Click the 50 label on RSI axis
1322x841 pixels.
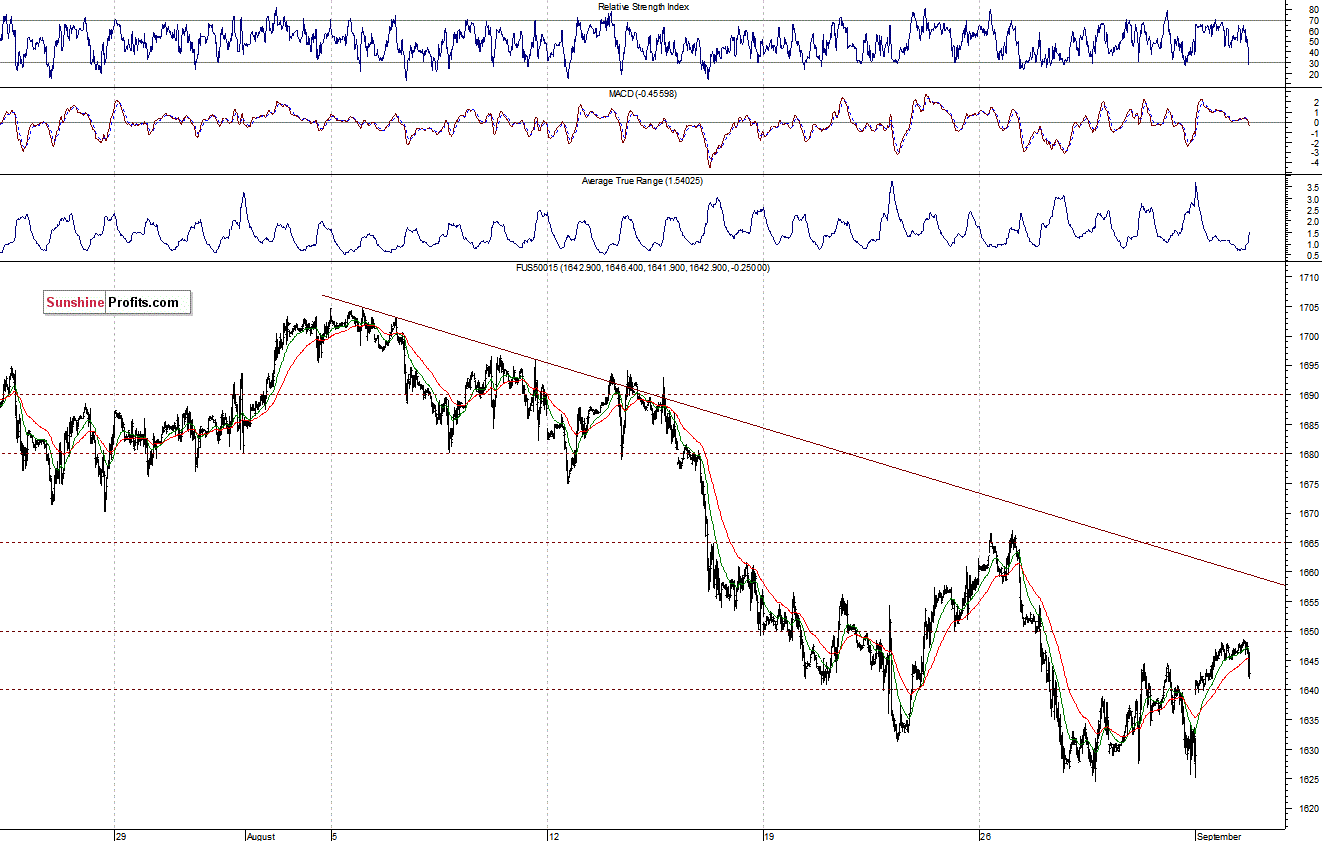pyautogui.click(x=1312, y=41)
